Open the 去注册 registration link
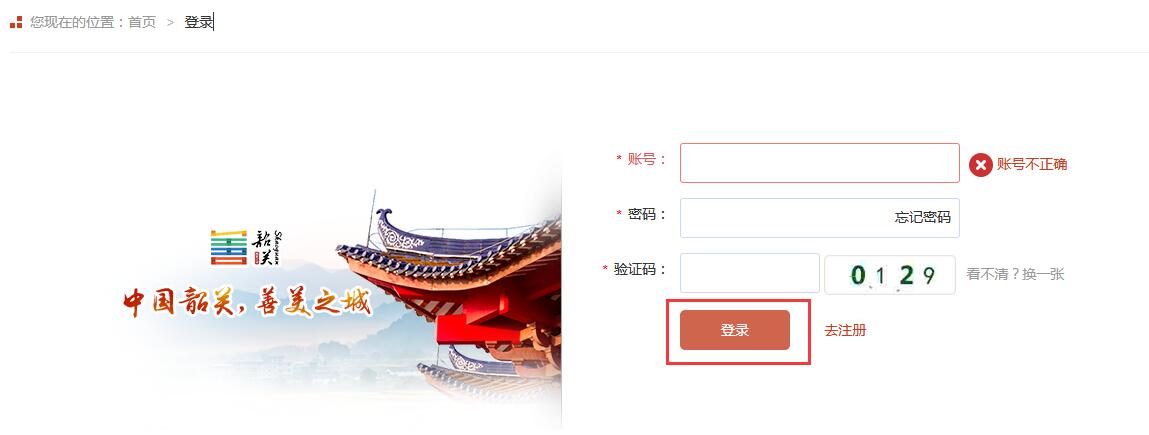 pyautogui.click(x=845, y=330)
